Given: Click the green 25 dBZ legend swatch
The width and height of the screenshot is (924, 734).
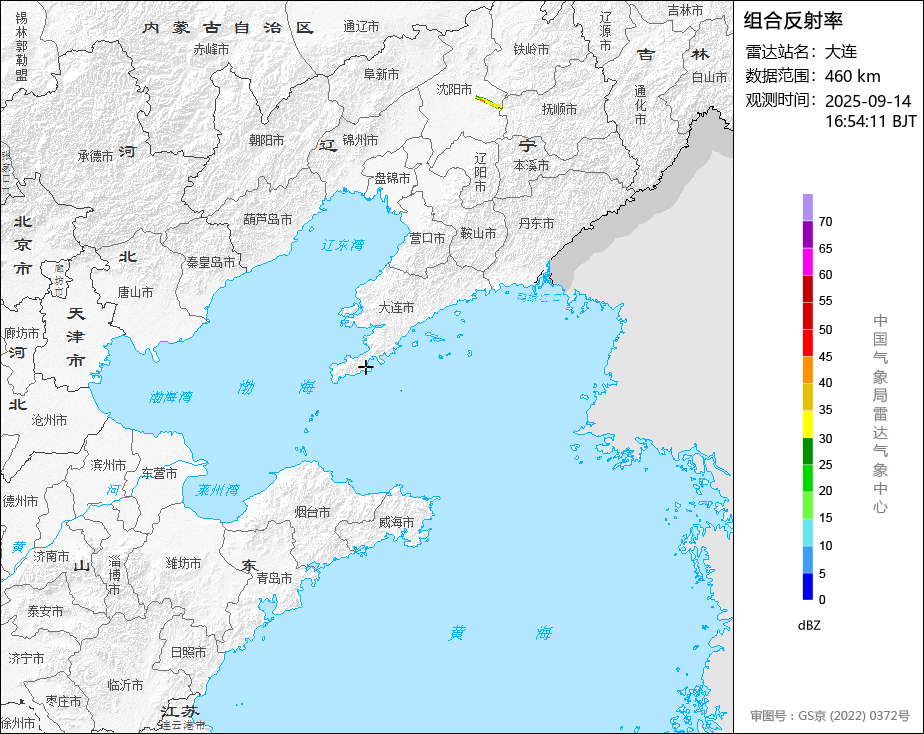Looking at the screenshot, I should click(807, 478).
